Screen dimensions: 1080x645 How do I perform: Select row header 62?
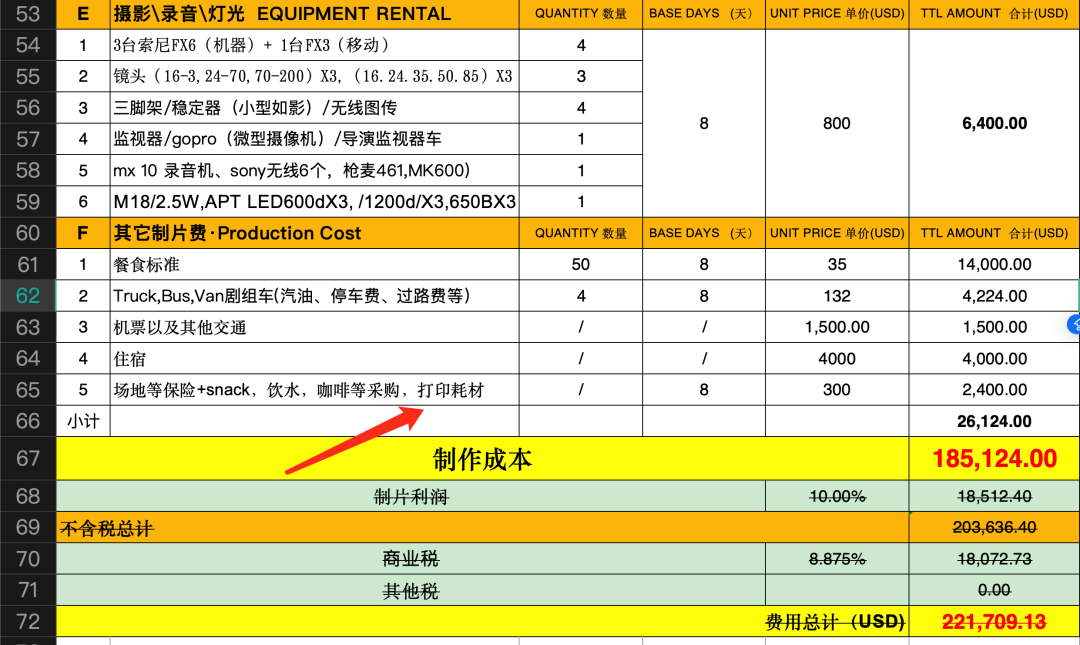(28, 296)
